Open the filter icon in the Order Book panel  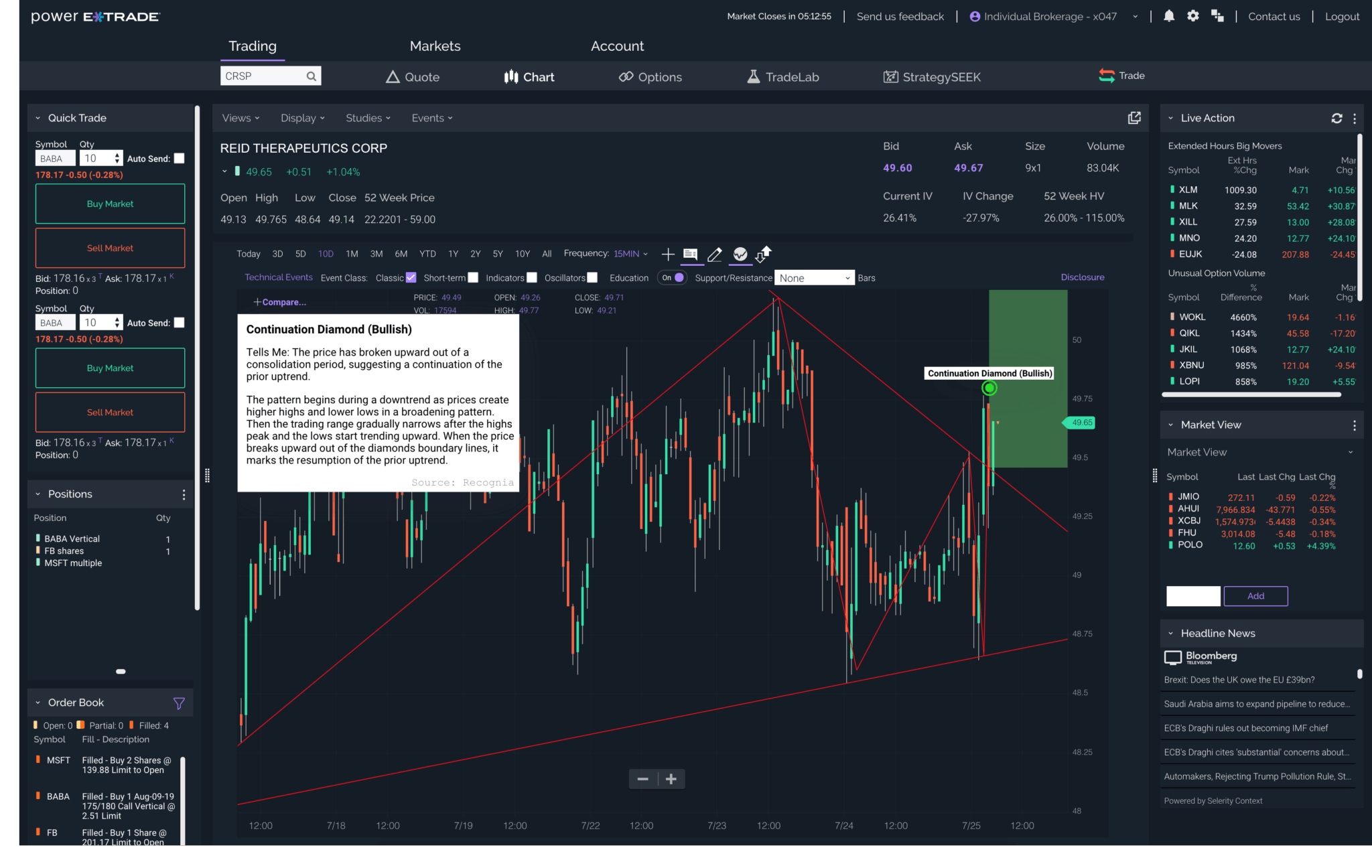pyautogui.click(x=179, y=703)
